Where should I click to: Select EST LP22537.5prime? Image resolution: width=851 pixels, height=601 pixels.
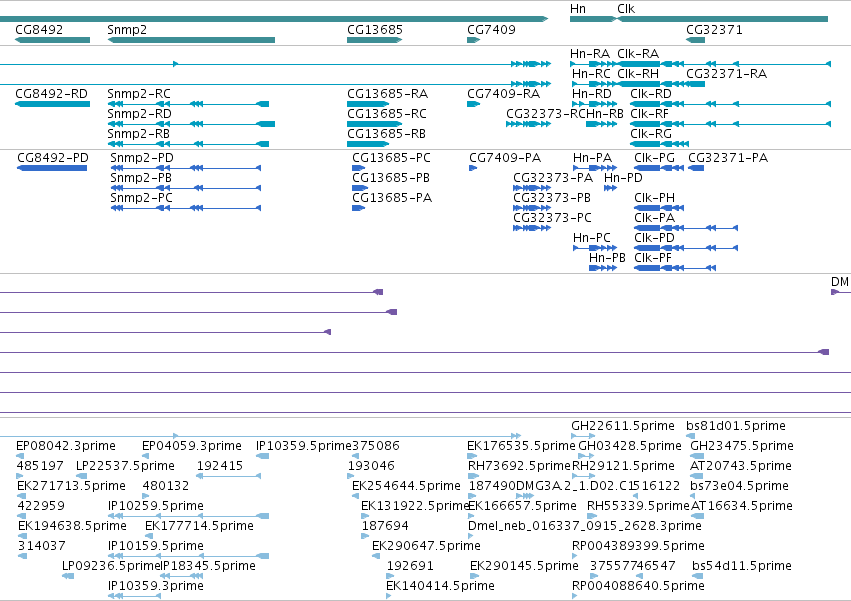click(x=125, y=466)
